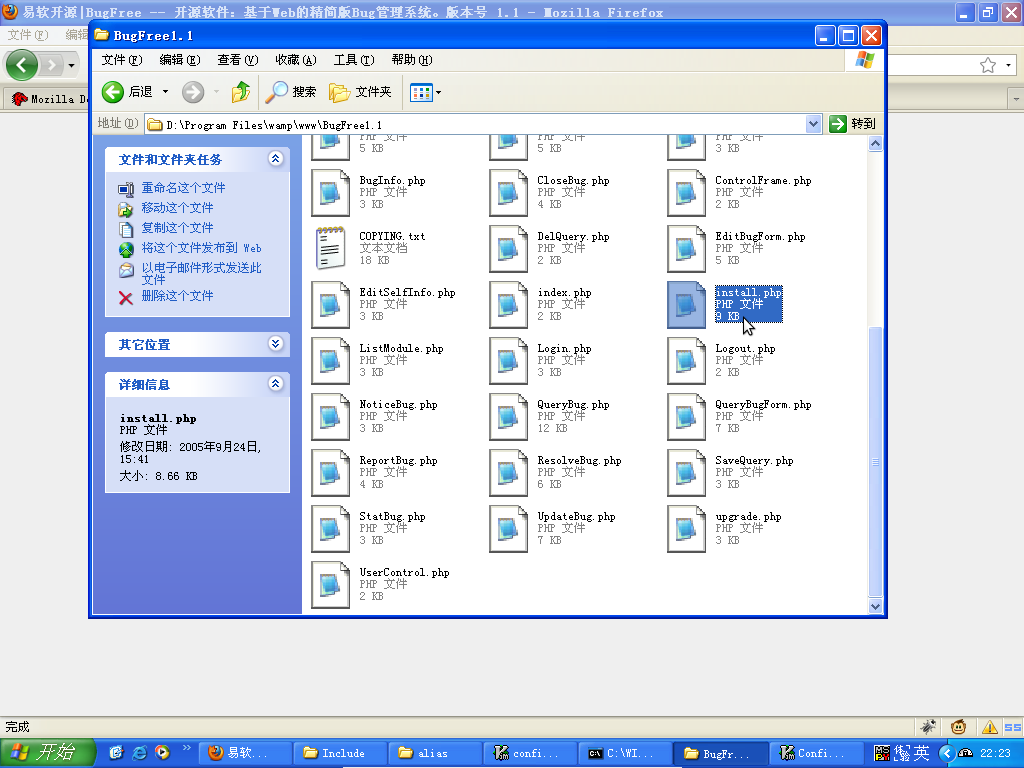
Task: Click the QueryBug.php file icon
Action: click(508, 417)
